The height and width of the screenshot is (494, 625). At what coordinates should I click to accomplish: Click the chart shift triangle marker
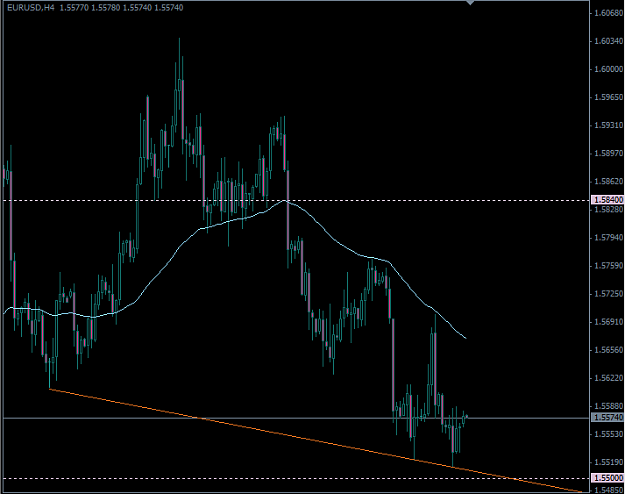coord(470,2)
